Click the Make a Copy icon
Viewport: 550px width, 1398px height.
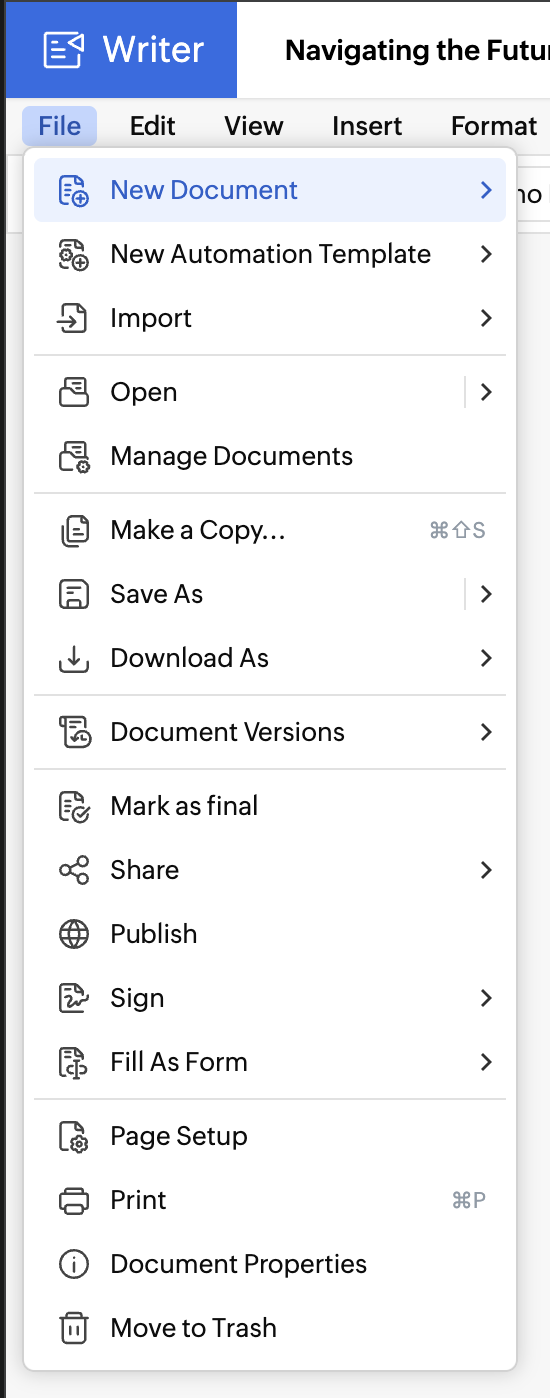(x=74, y=530)
